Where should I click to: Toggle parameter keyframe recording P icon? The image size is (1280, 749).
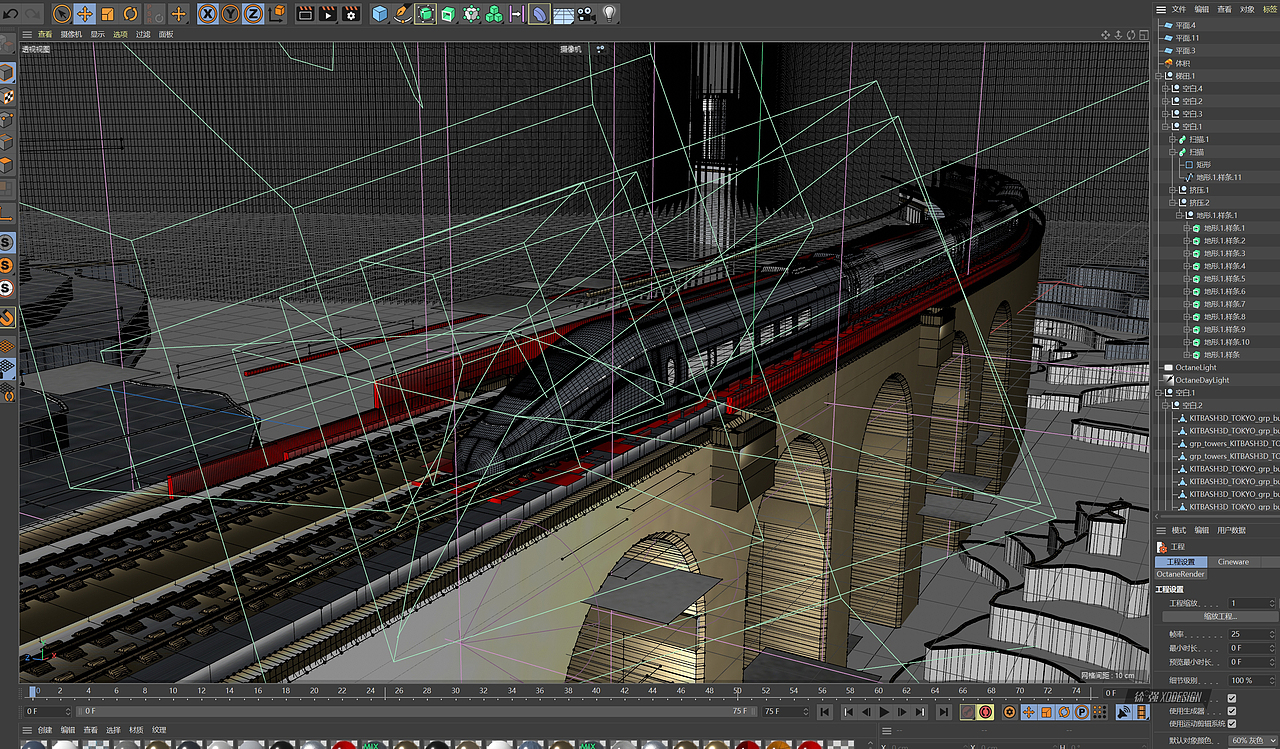[x=1082, y=712]
